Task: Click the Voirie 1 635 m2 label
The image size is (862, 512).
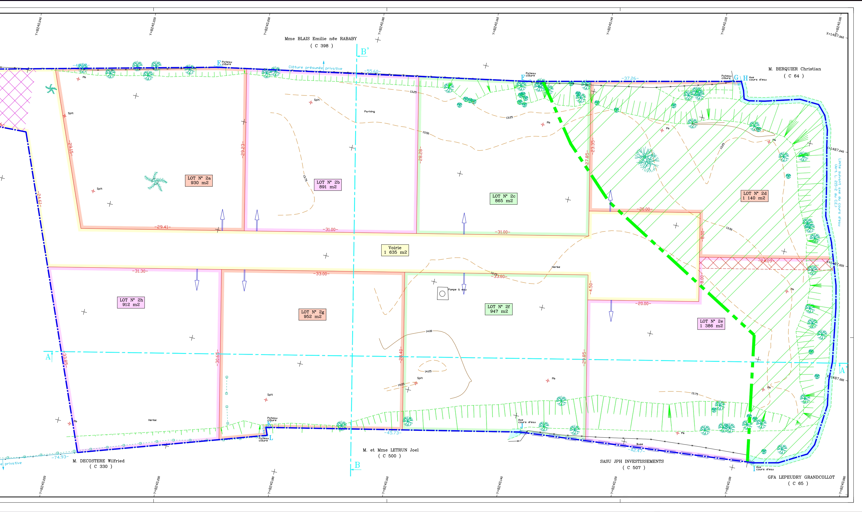Action: (395, 250)
